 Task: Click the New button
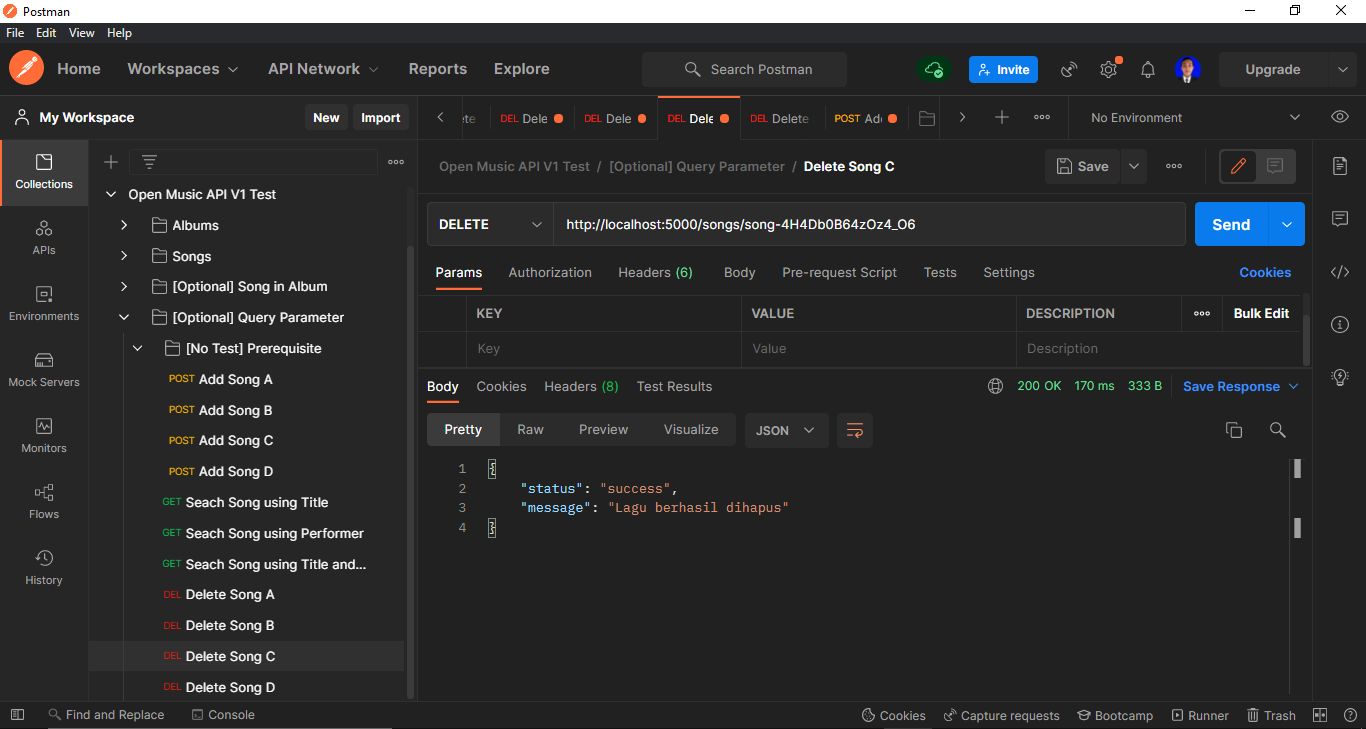[326, 117]
